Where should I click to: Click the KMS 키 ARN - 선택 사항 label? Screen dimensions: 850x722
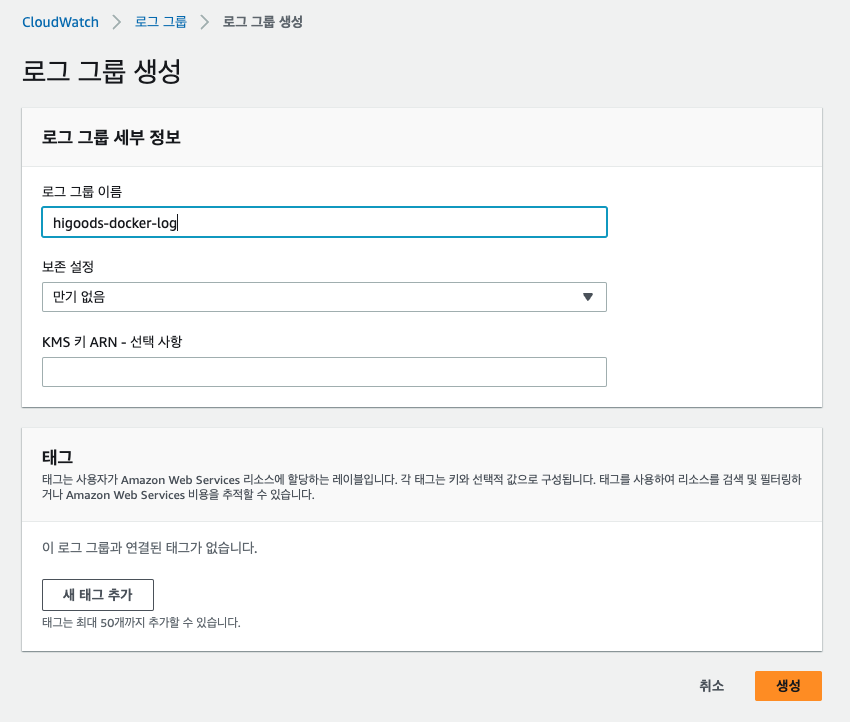(112, 342)
